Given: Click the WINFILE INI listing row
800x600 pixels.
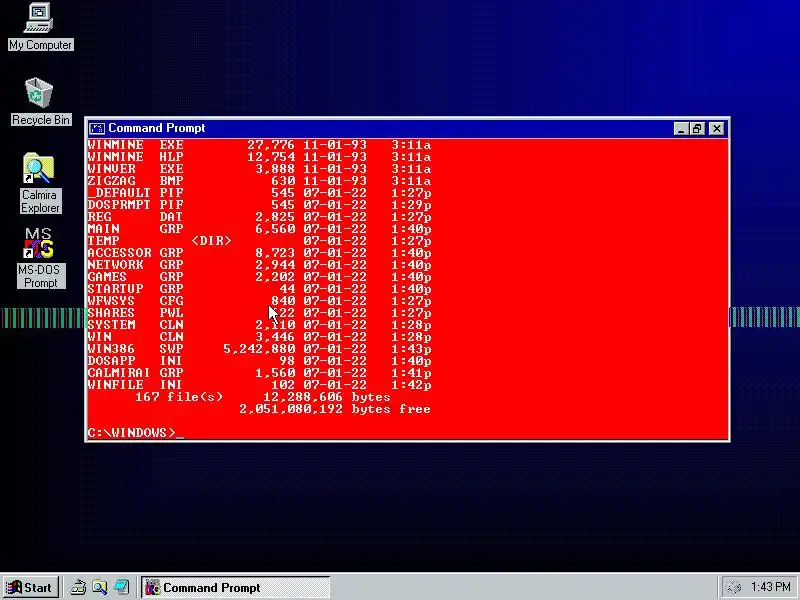Looking at the screenshot, I should point(259,385).
